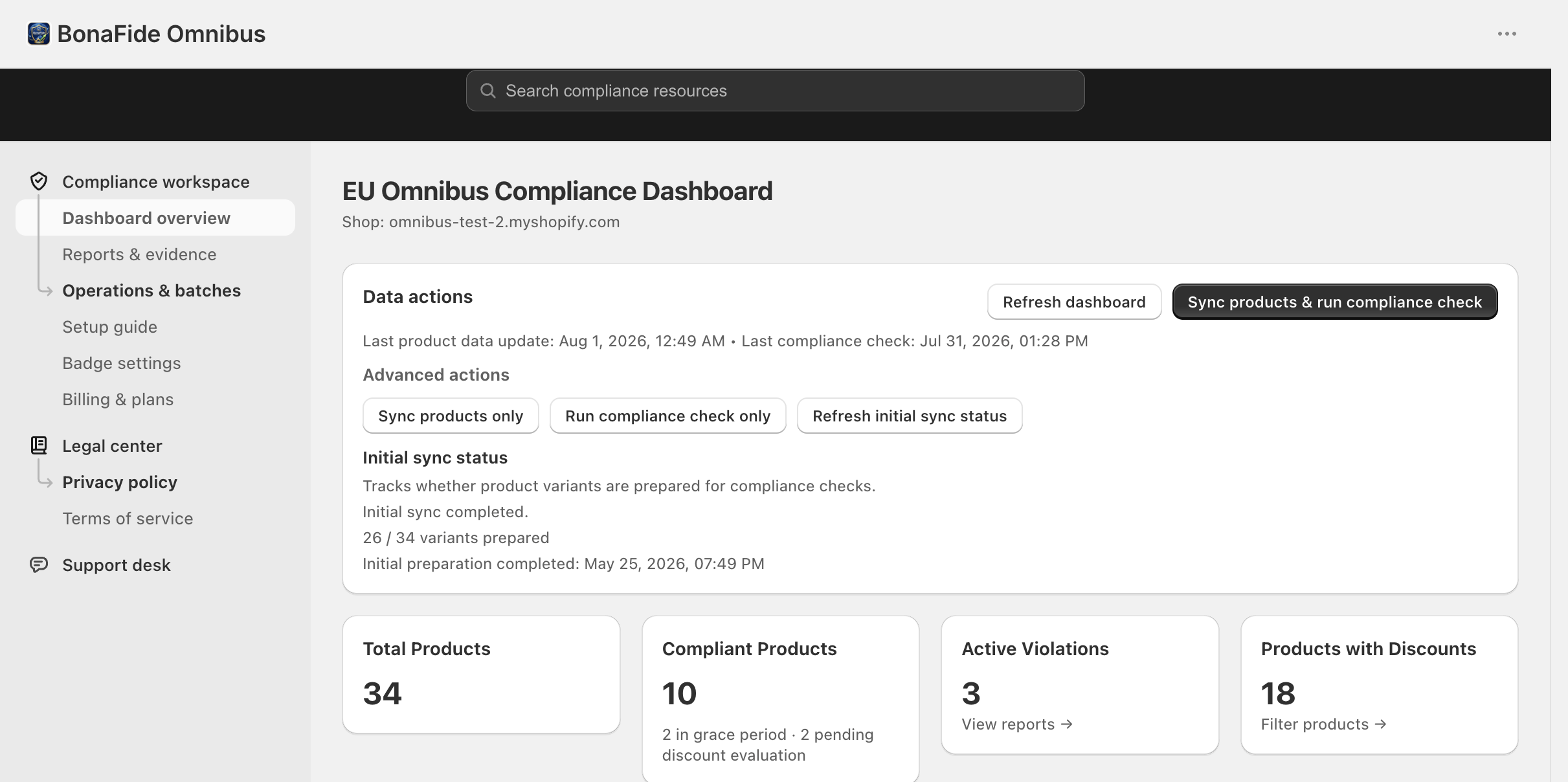Screen dimensions: 1568x782
Task: Open the three-dot more options menu
Action: [1506, 34]
